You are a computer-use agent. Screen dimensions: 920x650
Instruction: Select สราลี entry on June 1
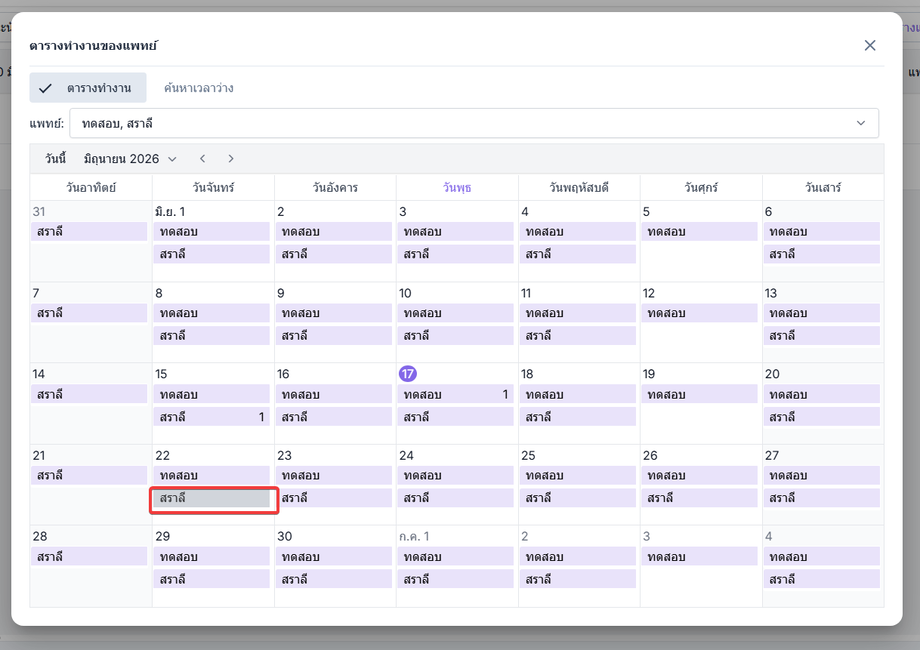pyautogui.click(x=211, y=254)
